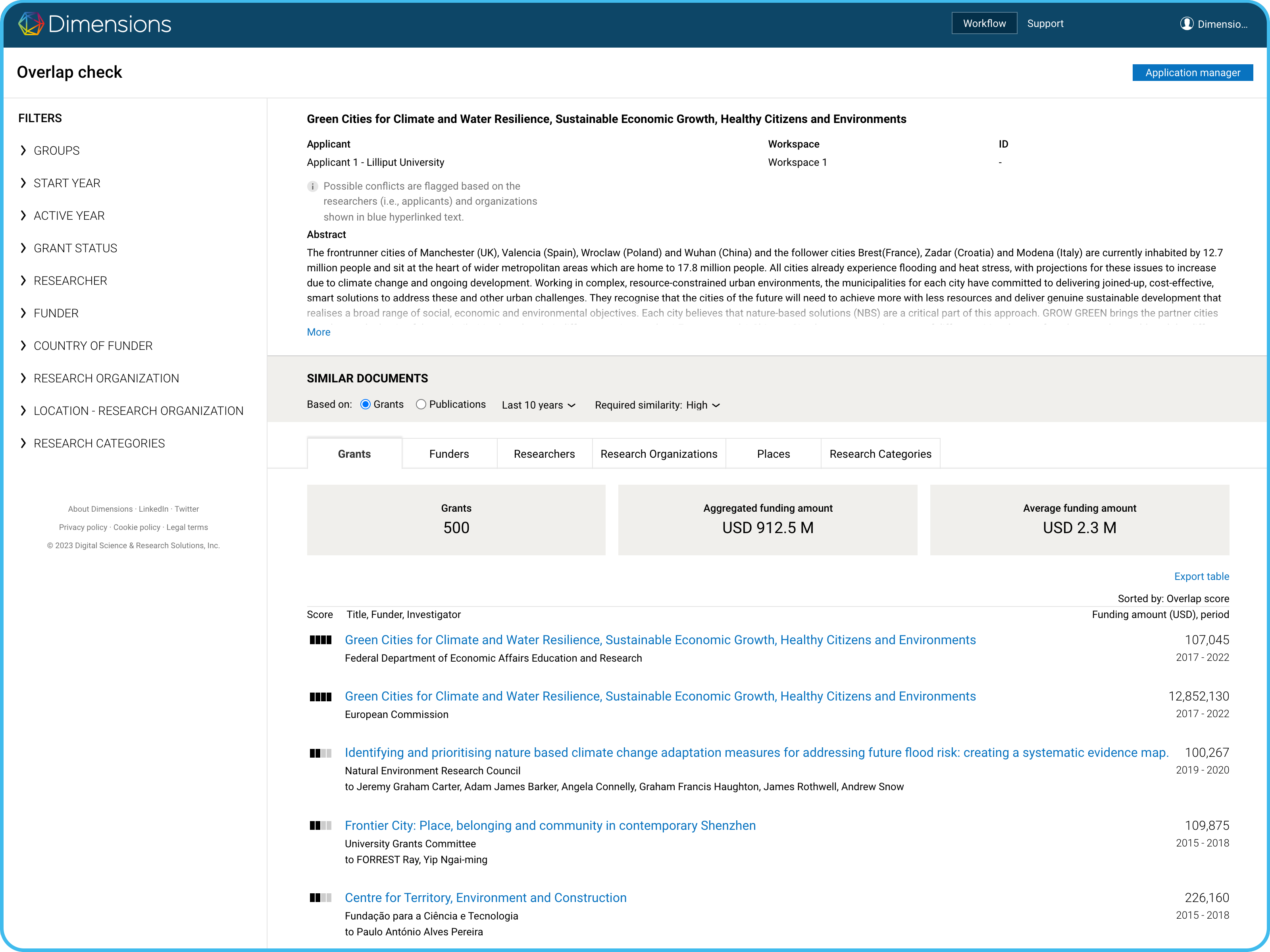Click score bars for flood risk grant
Screen dimensions: 1270x952
pyautogui.click(x=320, y=753)
